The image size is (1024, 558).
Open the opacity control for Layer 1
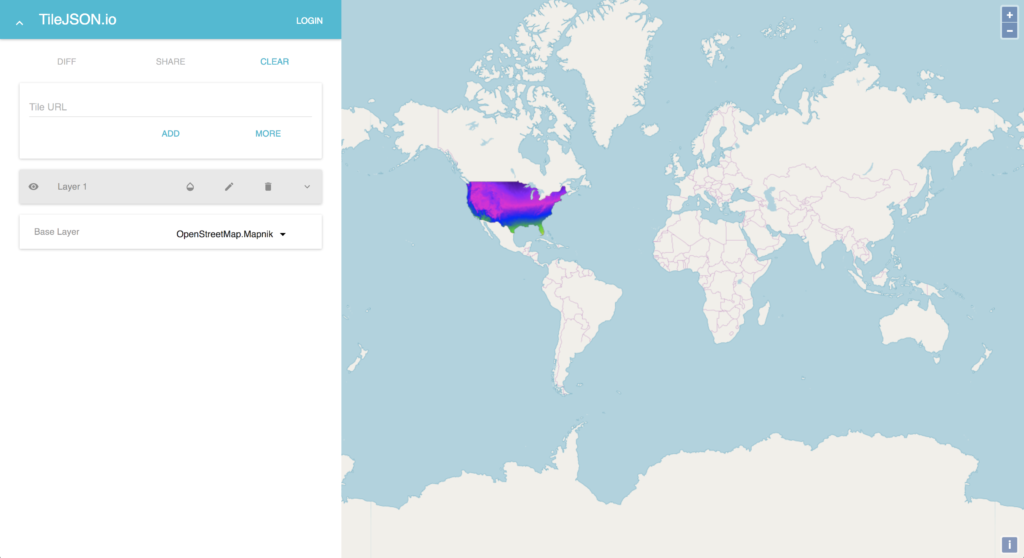190,187
